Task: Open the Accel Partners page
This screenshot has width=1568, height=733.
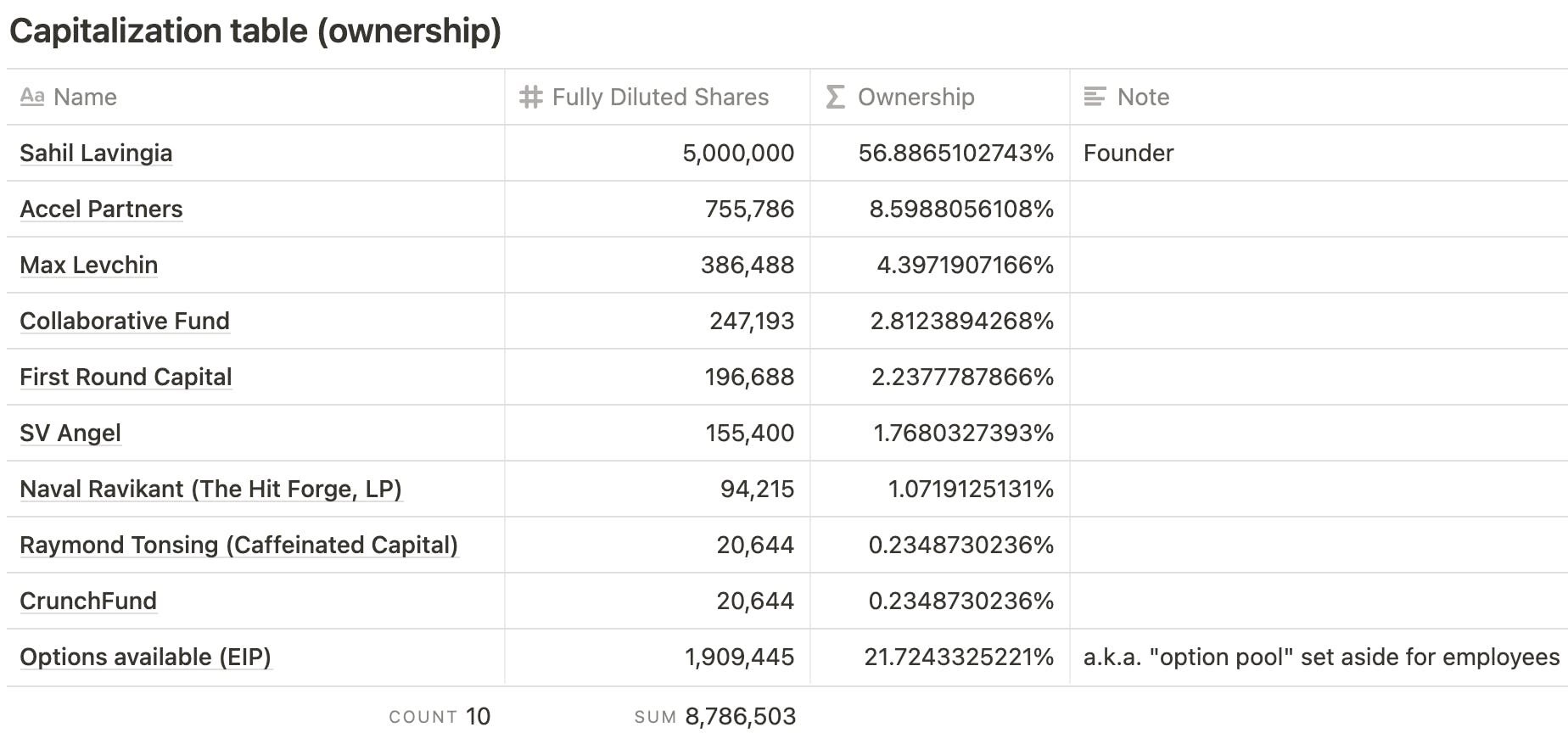Action: [101, 209]
